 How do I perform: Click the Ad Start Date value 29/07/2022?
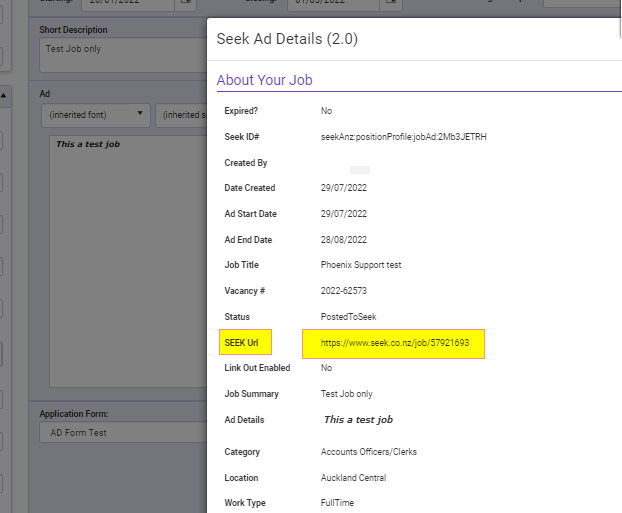[x=344, y=214]
